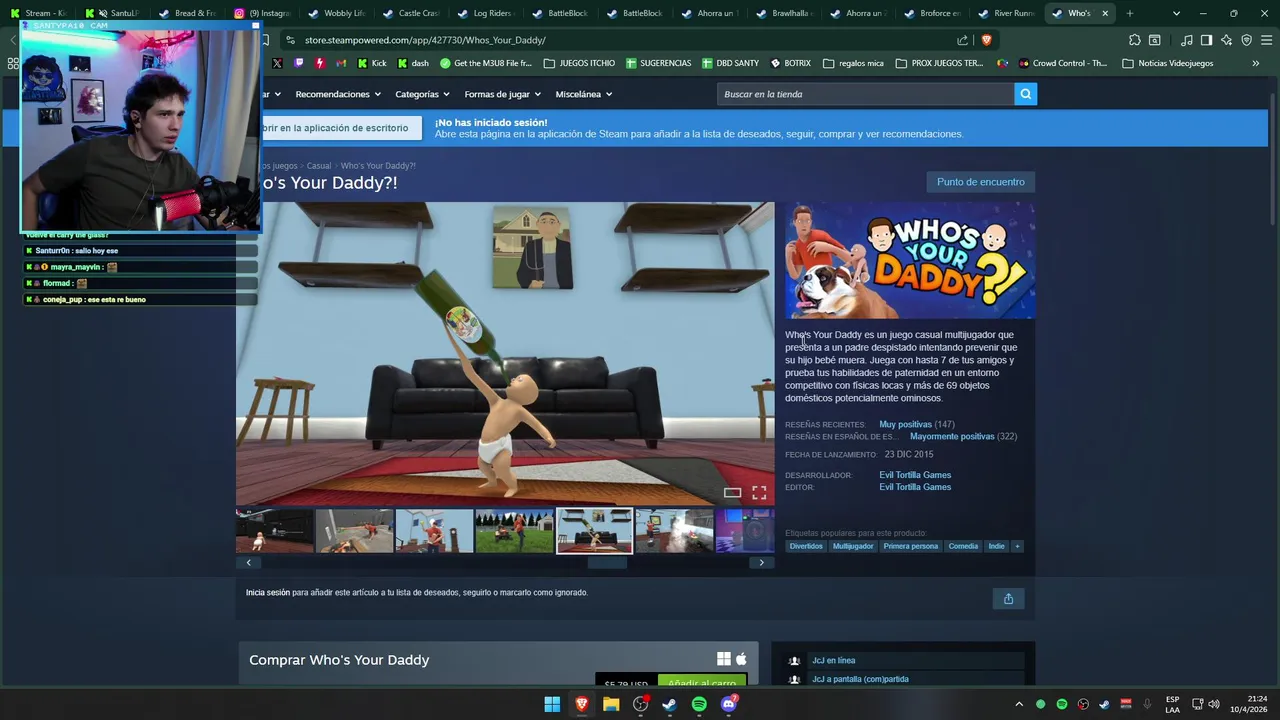The width and height of the screenshot is (1280, 720).
Task: Select the Primera persona tag
Action: pos(910,546)
